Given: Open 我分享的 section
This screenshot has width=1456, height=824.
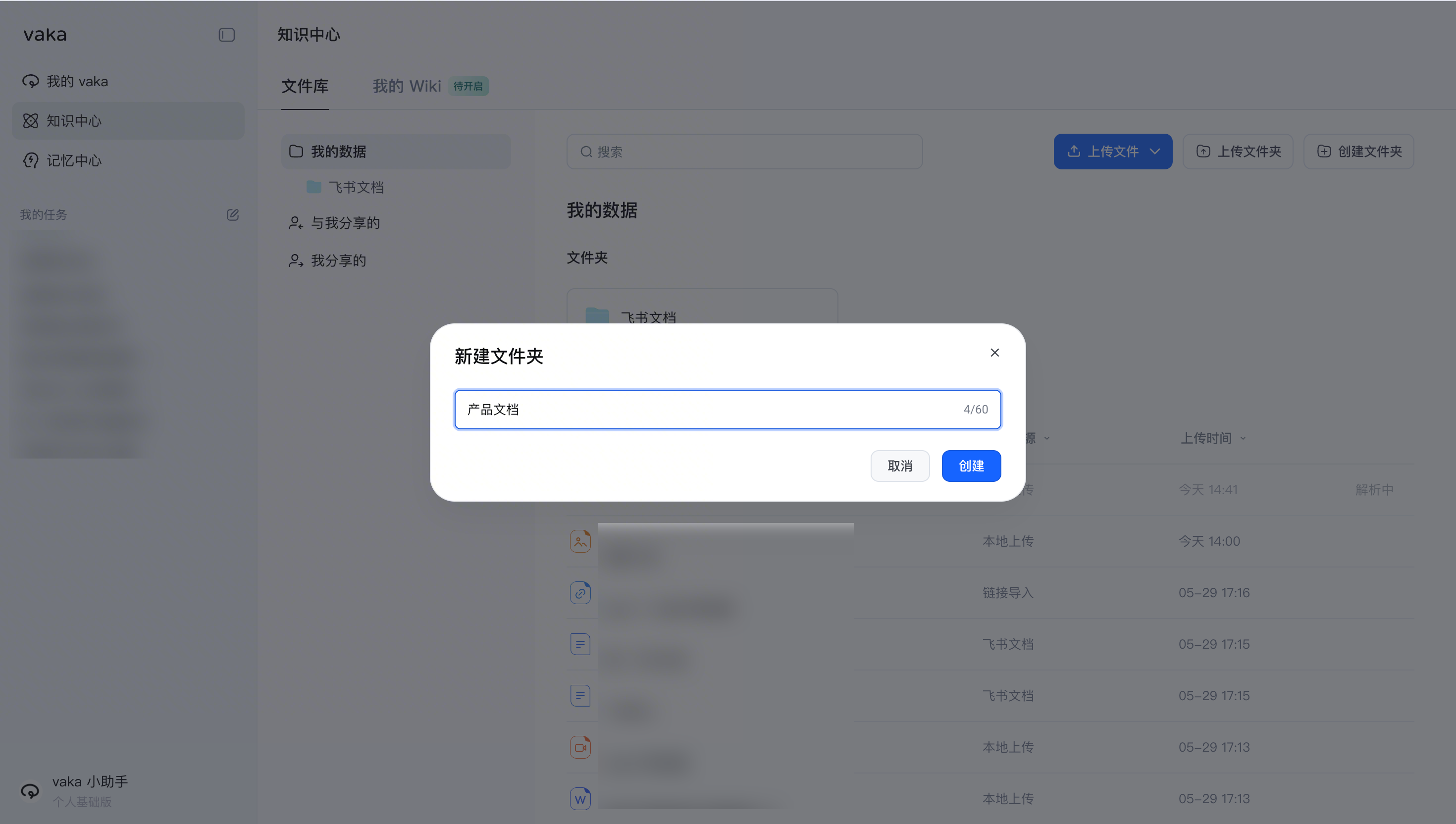Looking at the screenshot, I should pos(327,261).
